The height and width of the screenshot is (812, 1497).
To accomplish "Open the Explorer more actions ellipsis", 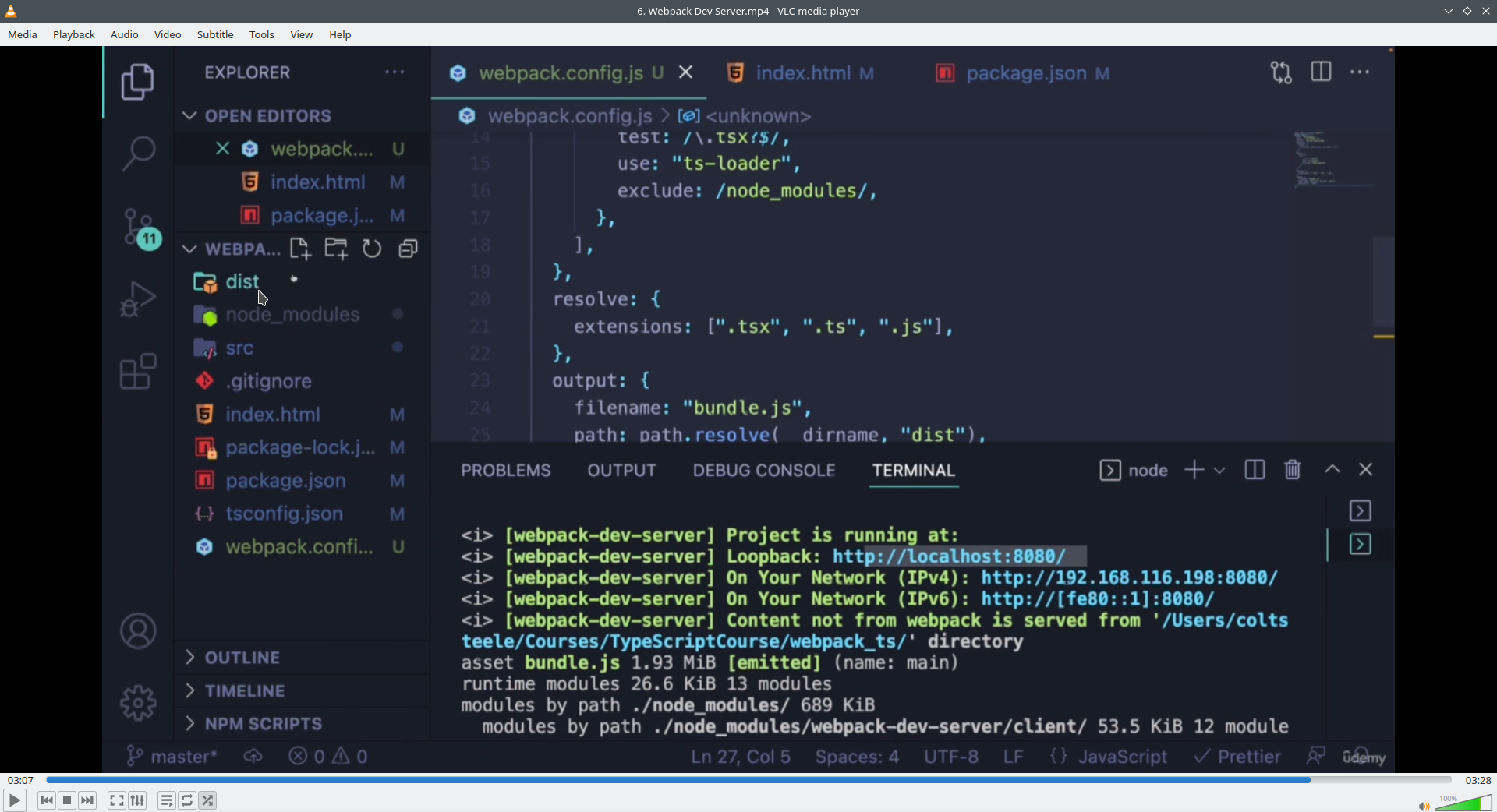I will [395, 72].
